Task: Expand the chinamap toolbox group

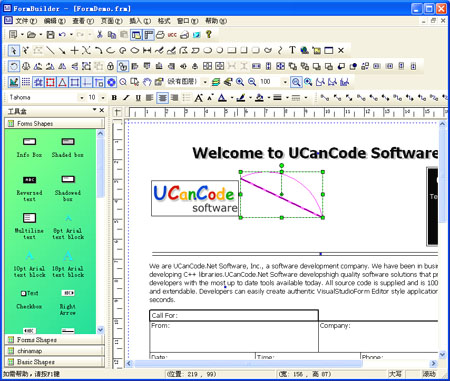Action: pyautogui.click(x=55, y=351)
